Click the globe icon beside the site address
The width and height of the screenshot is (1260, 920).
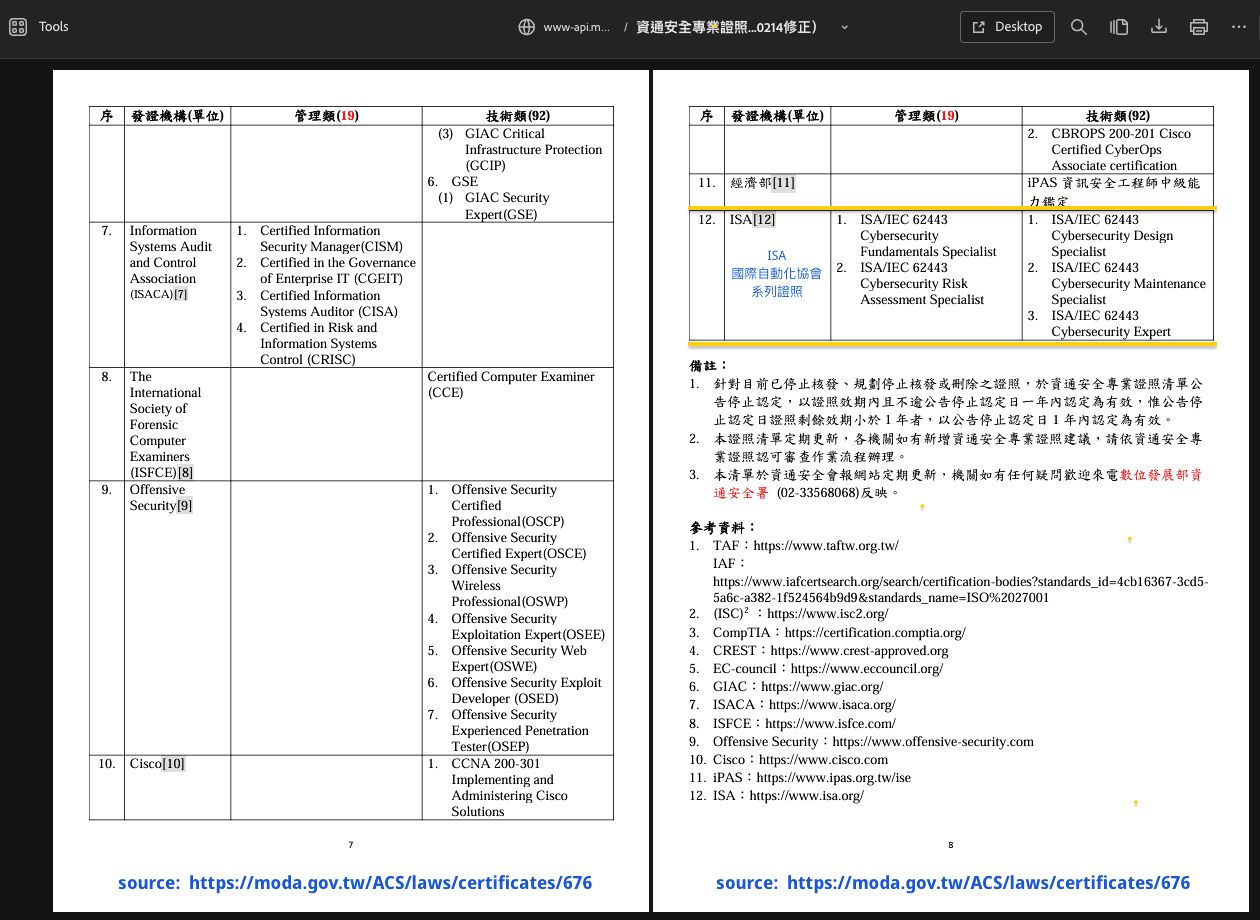526,27
